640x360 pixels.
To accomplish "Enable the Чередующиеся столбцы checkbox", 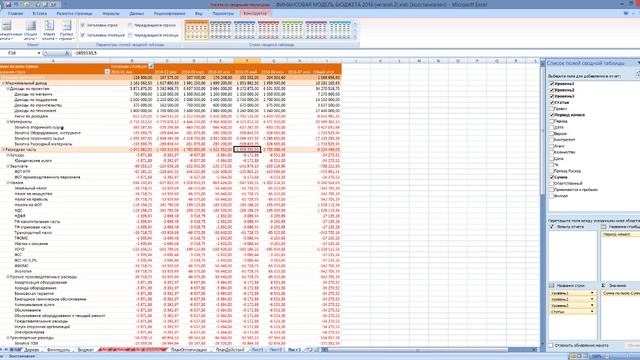I will 130,35.
